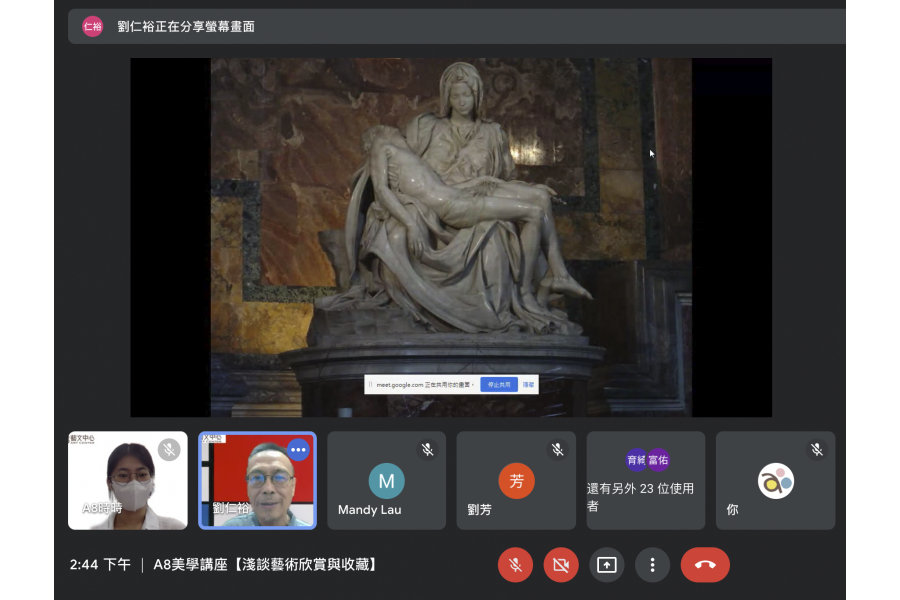Image resolution: width=900 pixels, height=600 pixels.
Task: Click the orange 芳 avatar of 劉芳
Action: pos(516,481)
